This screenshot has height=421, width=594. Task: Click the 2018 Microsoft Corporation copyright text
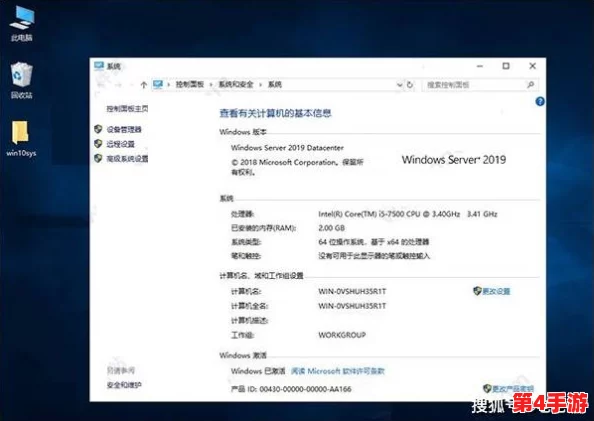point(297,167)
